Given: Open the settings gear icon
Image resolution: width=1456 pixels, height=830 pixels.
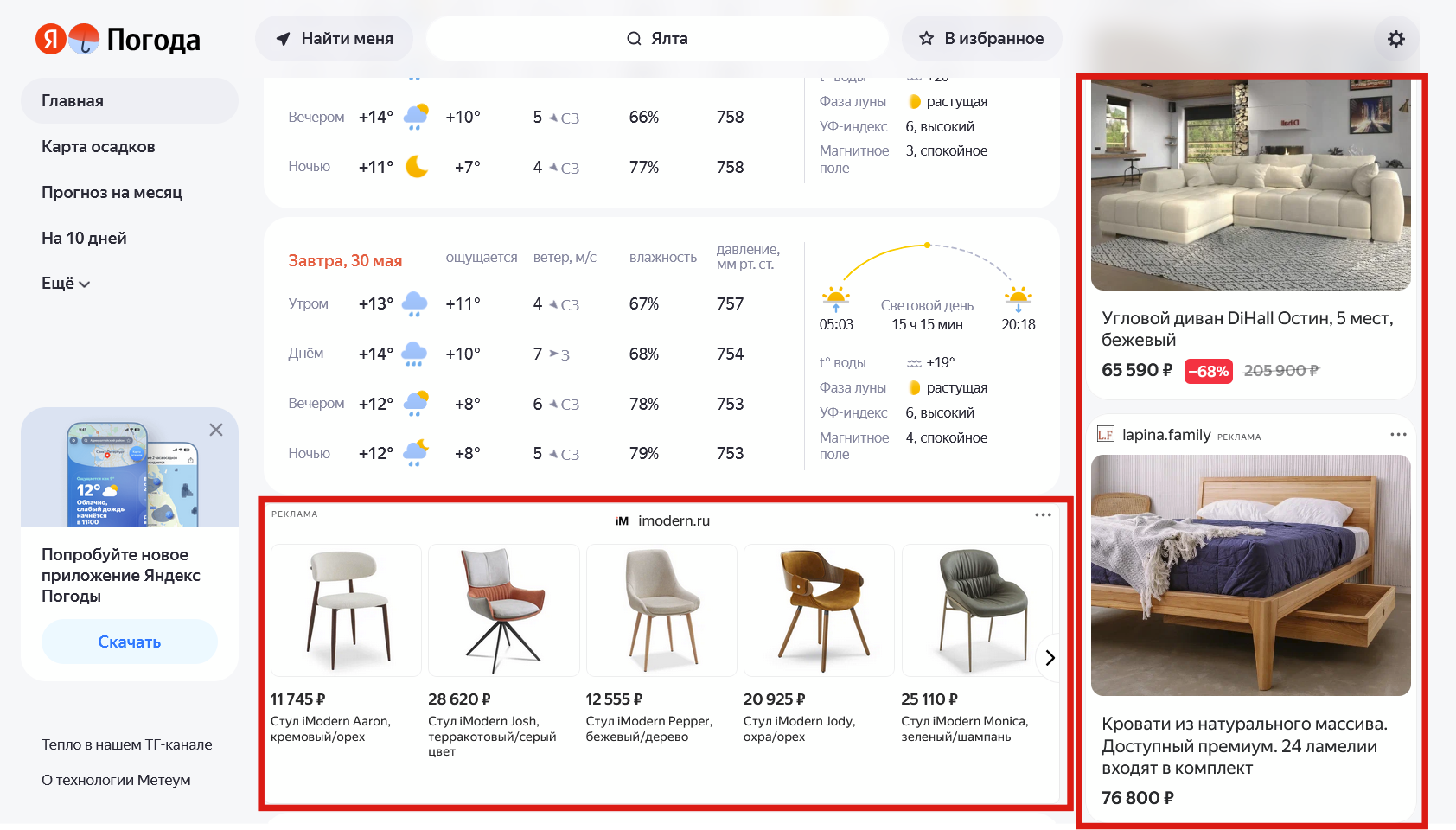Looking at the screenshot, I should pos(1396,39).
